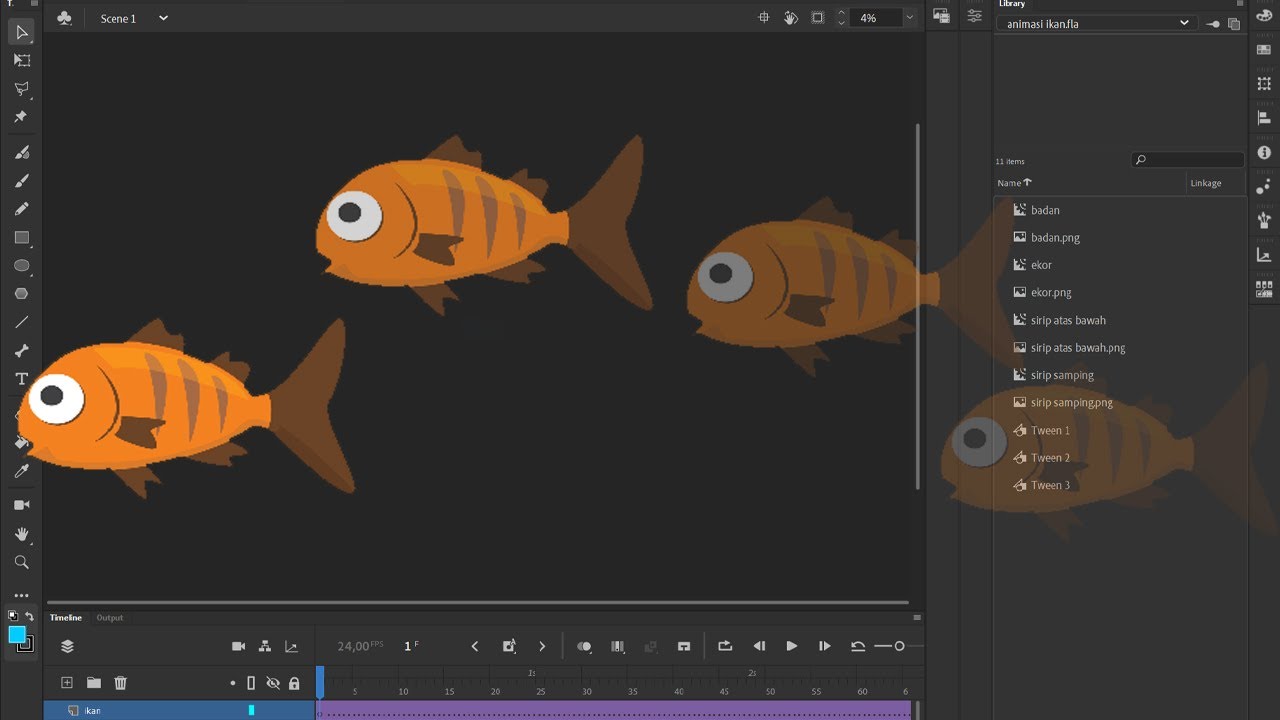
Task: Toggle clip content outside stage
Action: pyautogui.click(x=817, y=17)
